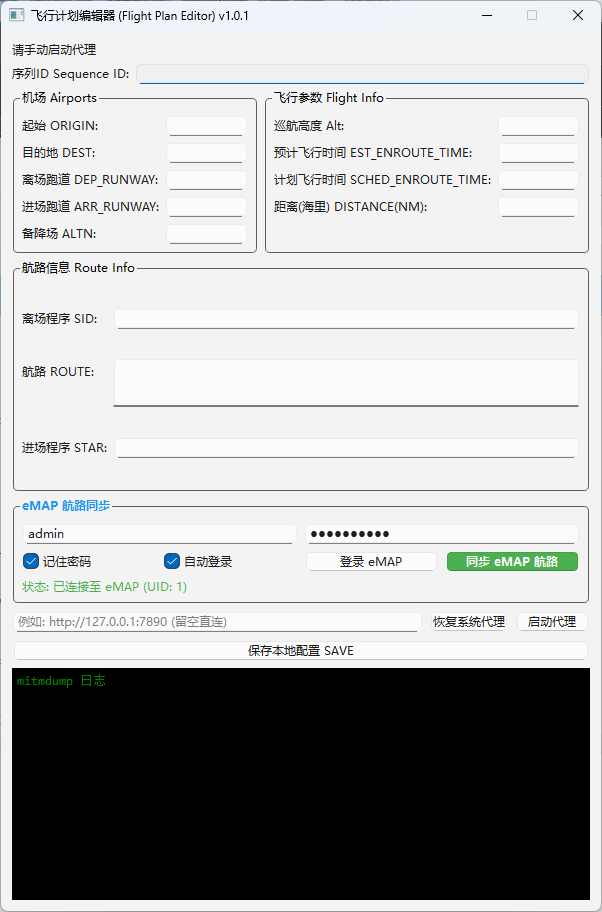Click 保存本地配置 SAVE button
This screenshot has width=602, height=912.
301,651
